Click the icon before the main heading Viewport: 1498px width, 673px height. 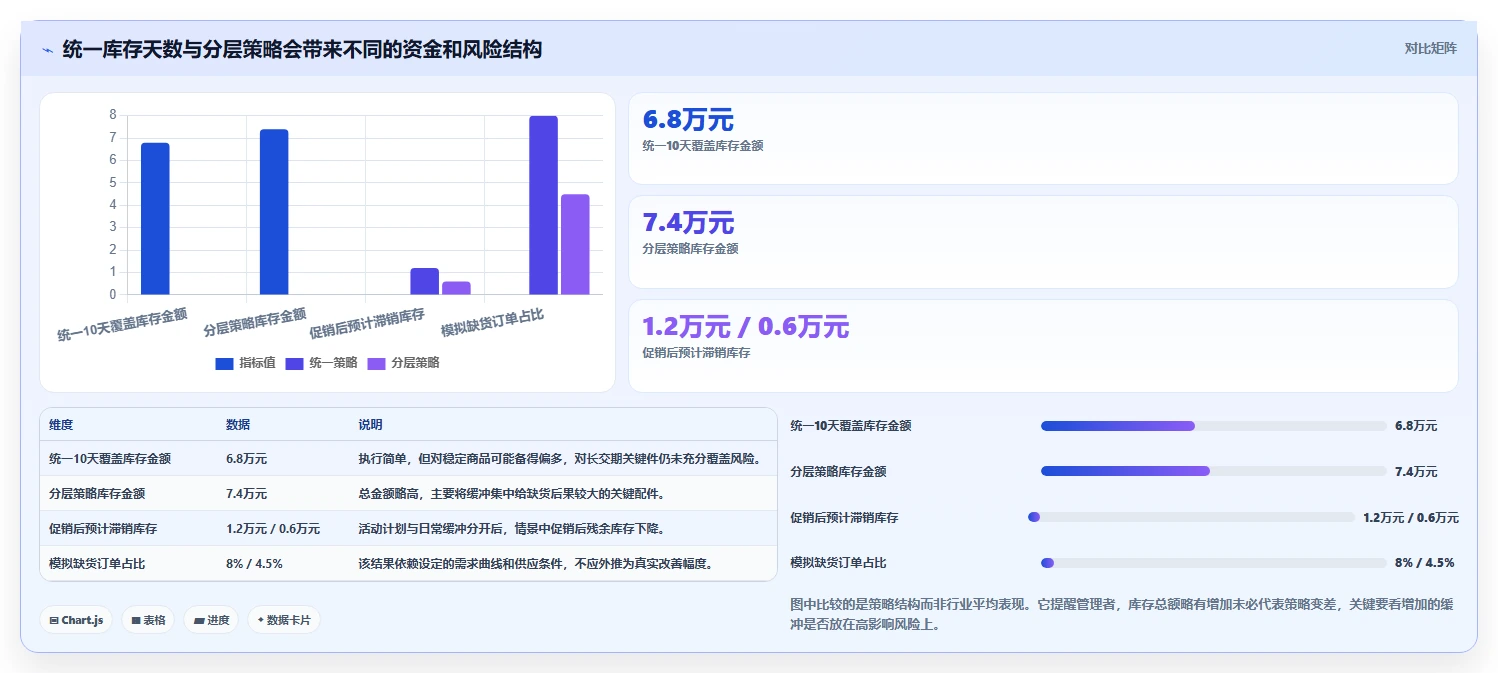pos(47,50)
